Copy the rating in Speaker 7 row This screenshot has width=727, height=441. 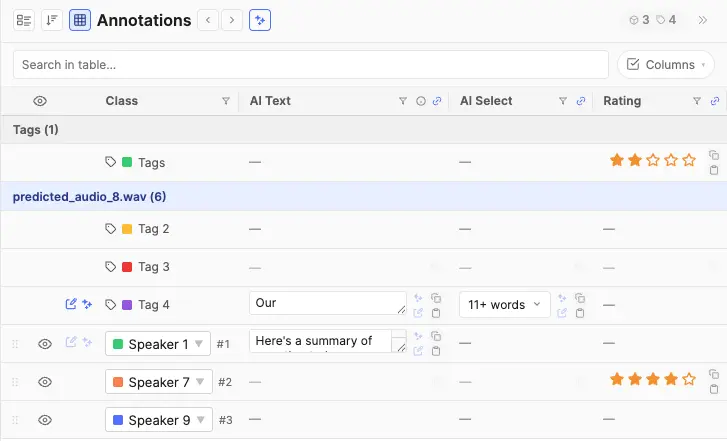coord(714,374)
